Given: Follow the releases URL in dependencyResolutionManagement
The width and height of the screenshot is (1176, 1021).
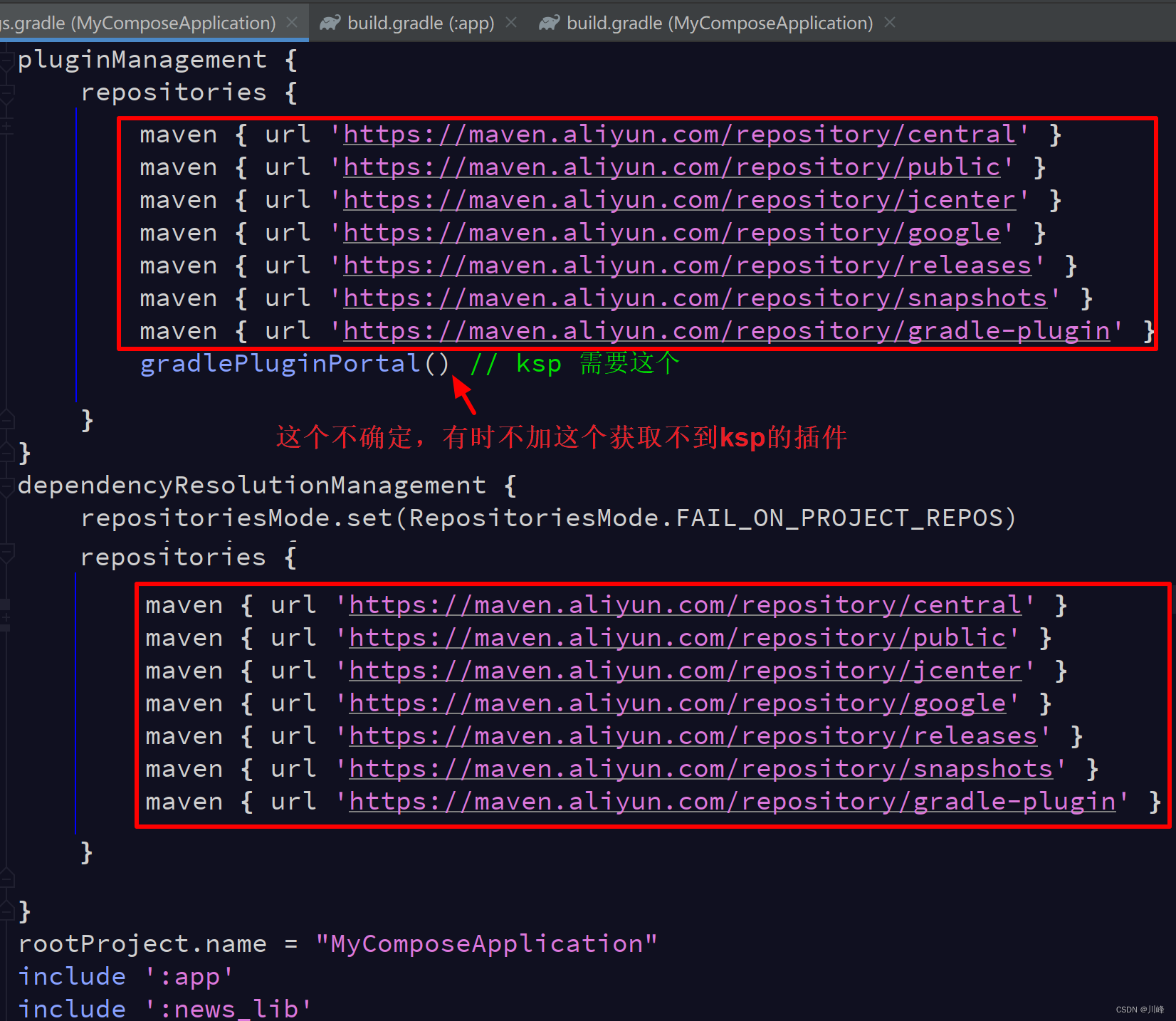Looking at the screenshot, I should [x=693, y=736].
